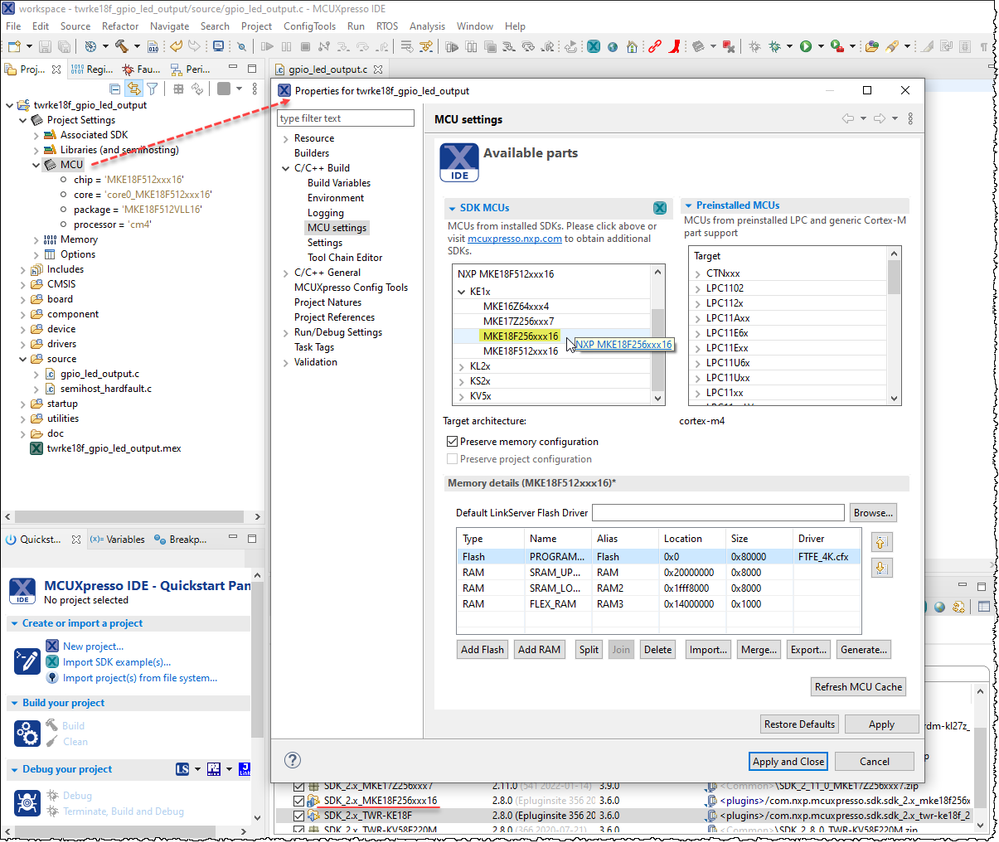
Task: Click the help question mark in Properties dialog
Action: tap(292, 760)
